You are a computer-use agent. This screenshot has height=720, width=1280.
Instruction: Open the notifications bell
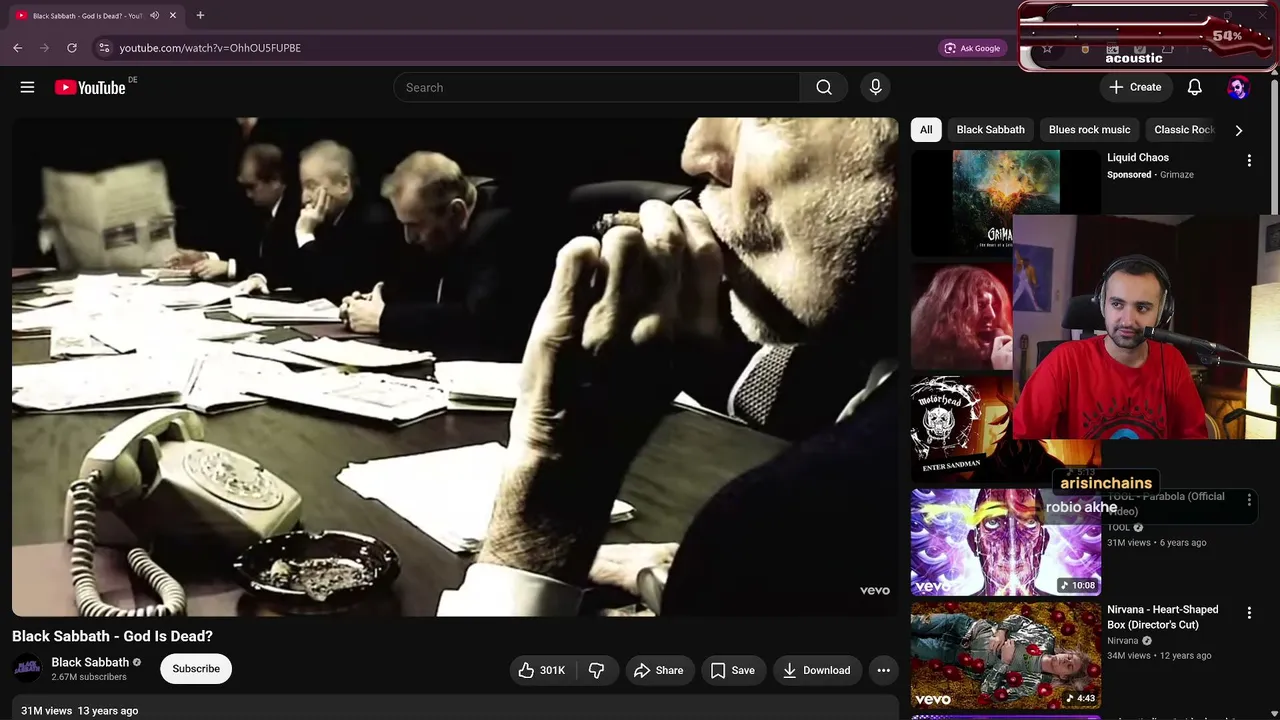tap(1194, 87)
